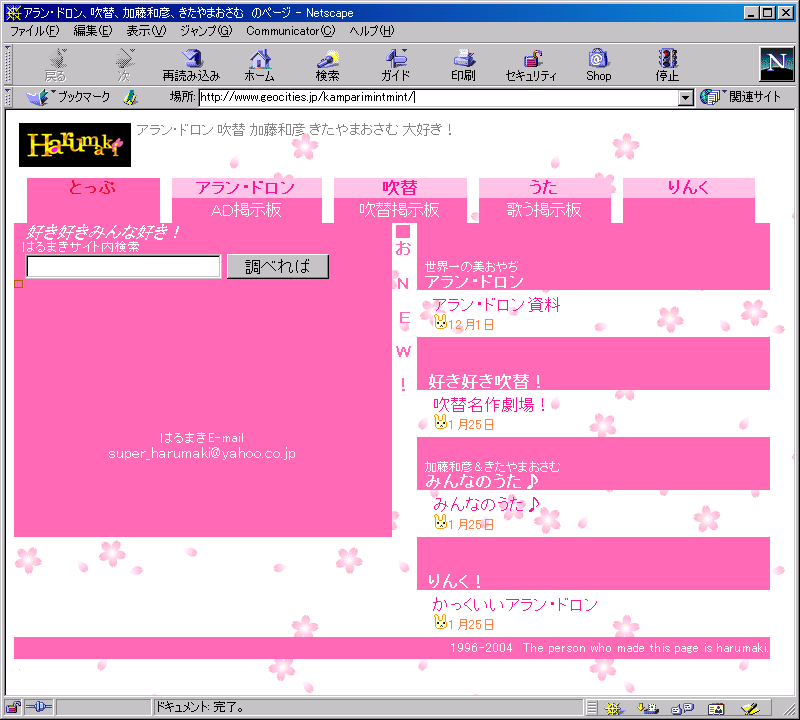Go to Home (ホーム) icon

[260, 65]
